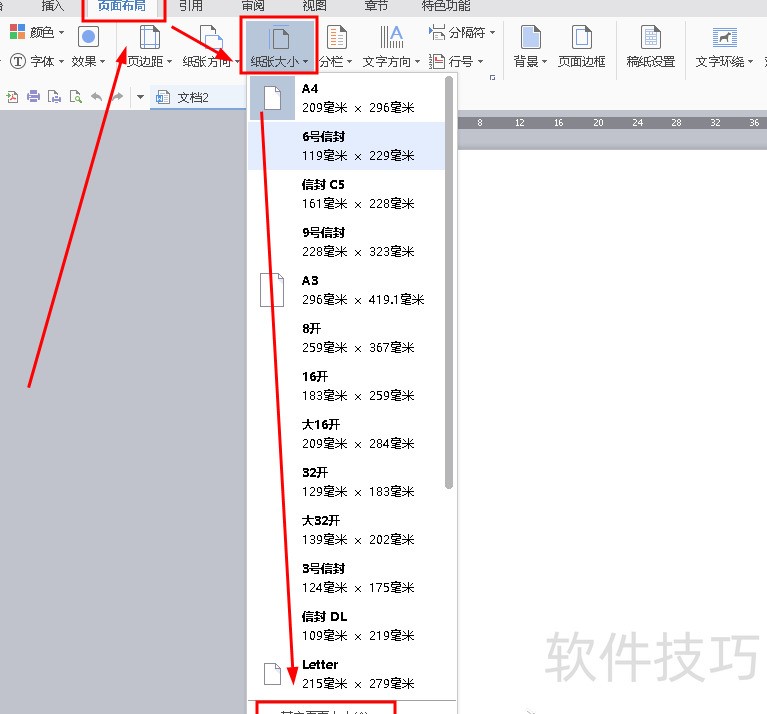Click the 行号 line numbers icon
The image size is (767, 714).
(x=437, y=61)
